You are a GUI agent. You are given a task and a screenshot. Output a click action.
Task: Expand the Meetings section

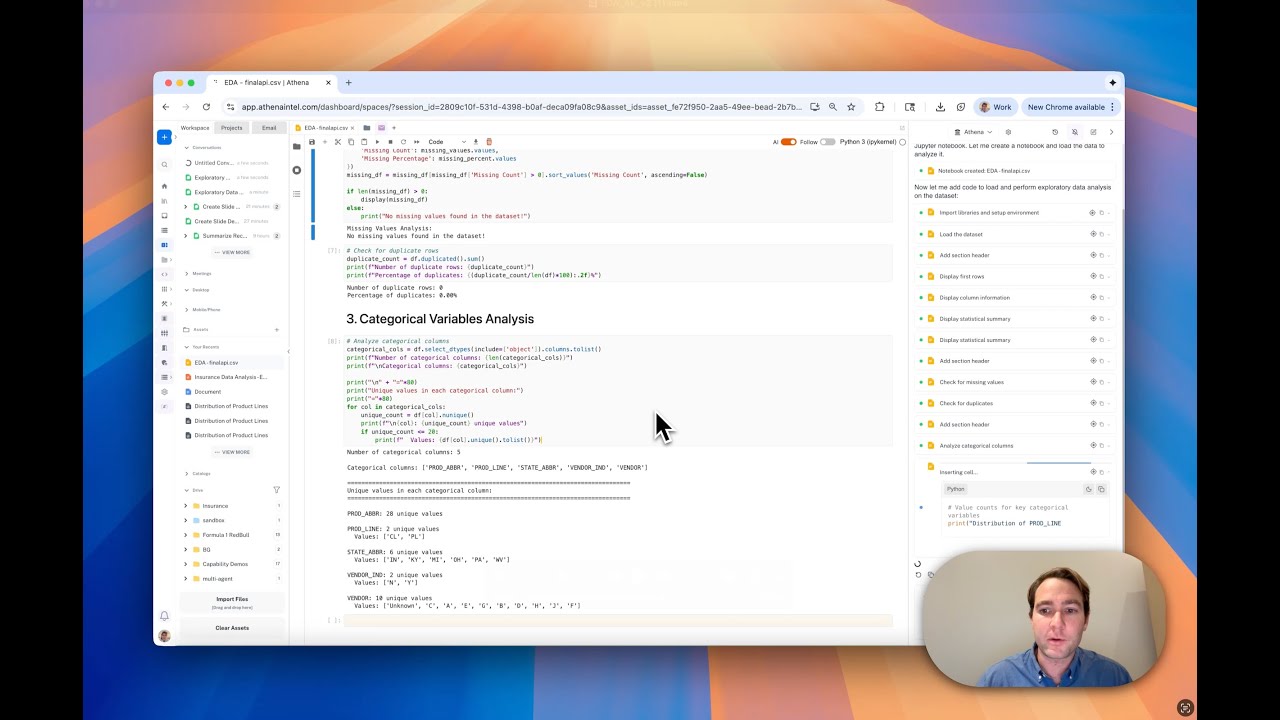pyautogui.click(x=186, y=273)
